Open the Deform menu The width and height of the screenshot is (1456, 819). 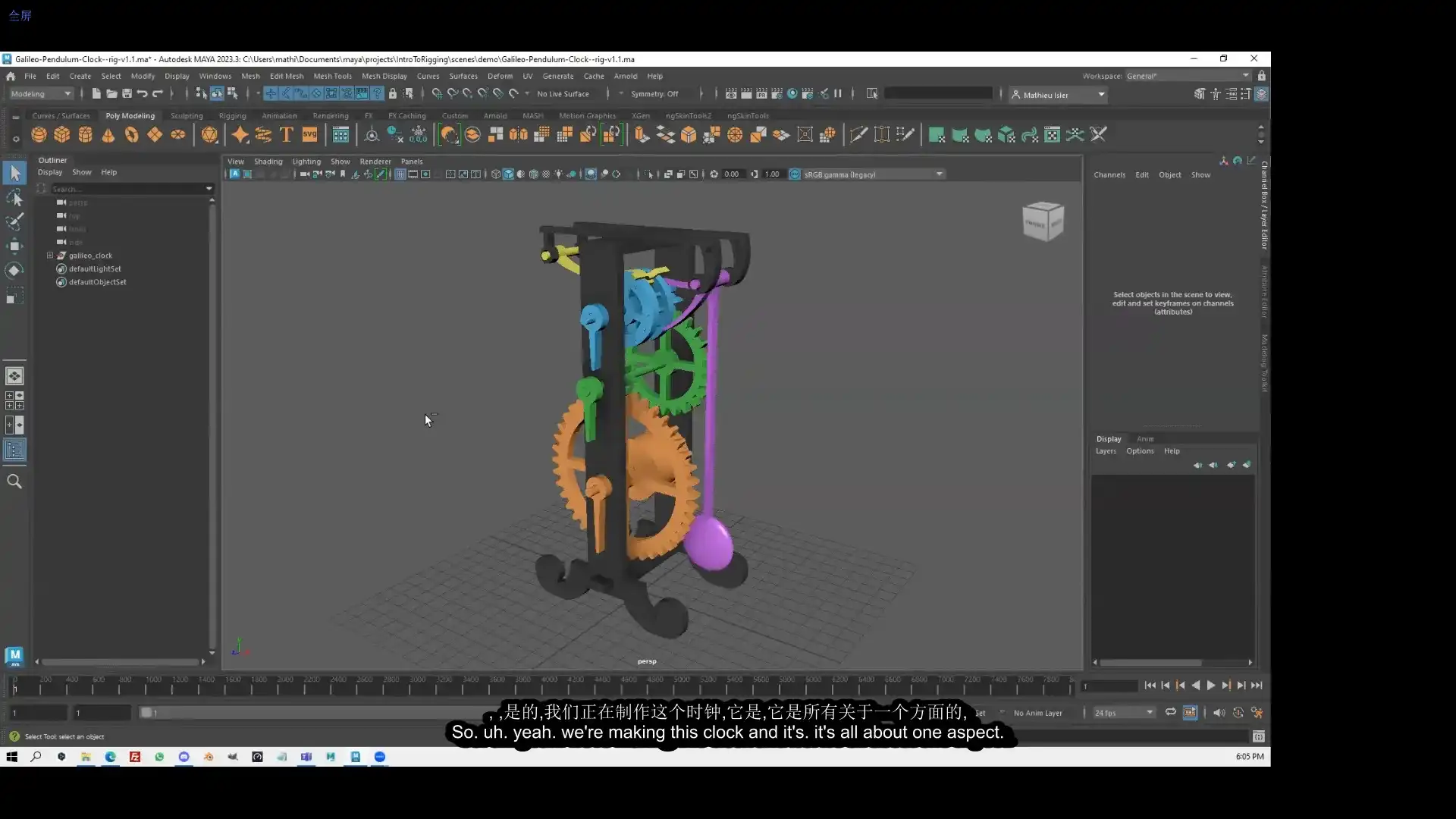tap(500, 76)
